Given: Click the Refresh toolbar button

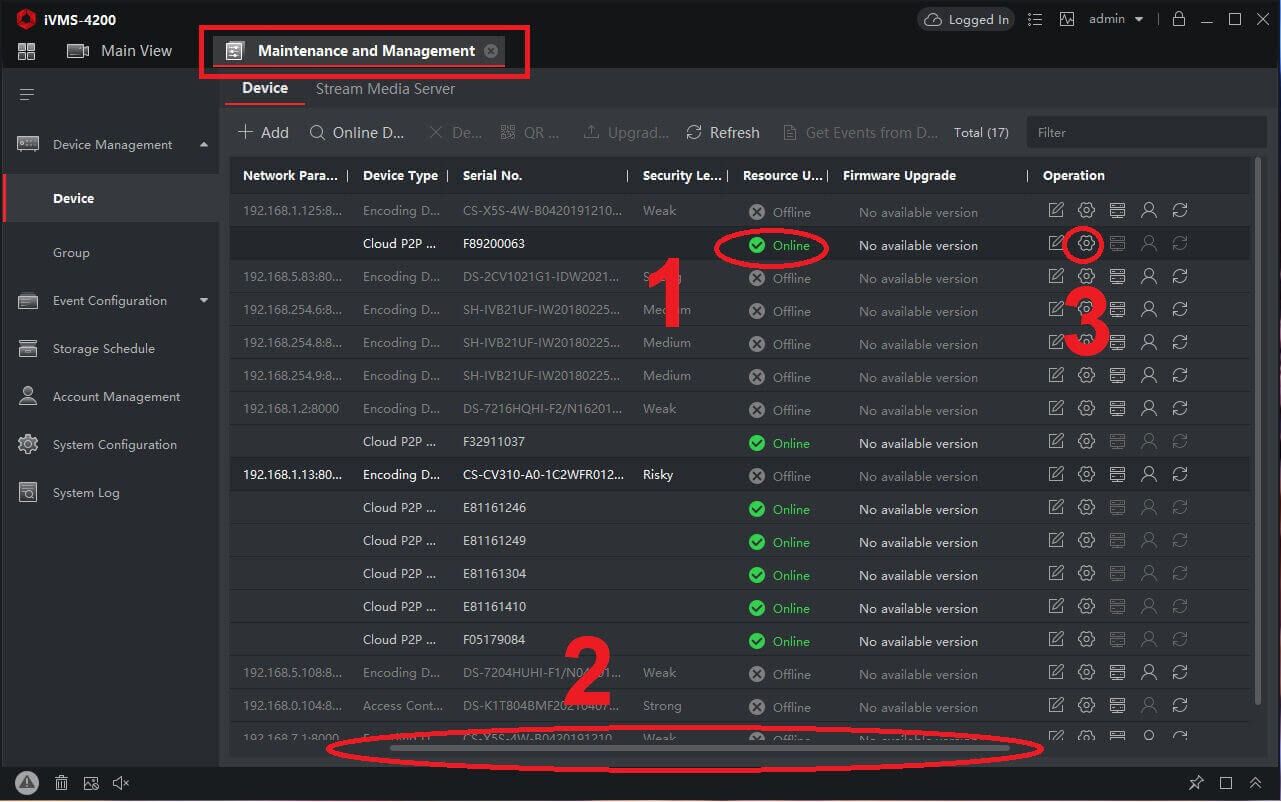Looking at the screenshot, I should point(723,132).
